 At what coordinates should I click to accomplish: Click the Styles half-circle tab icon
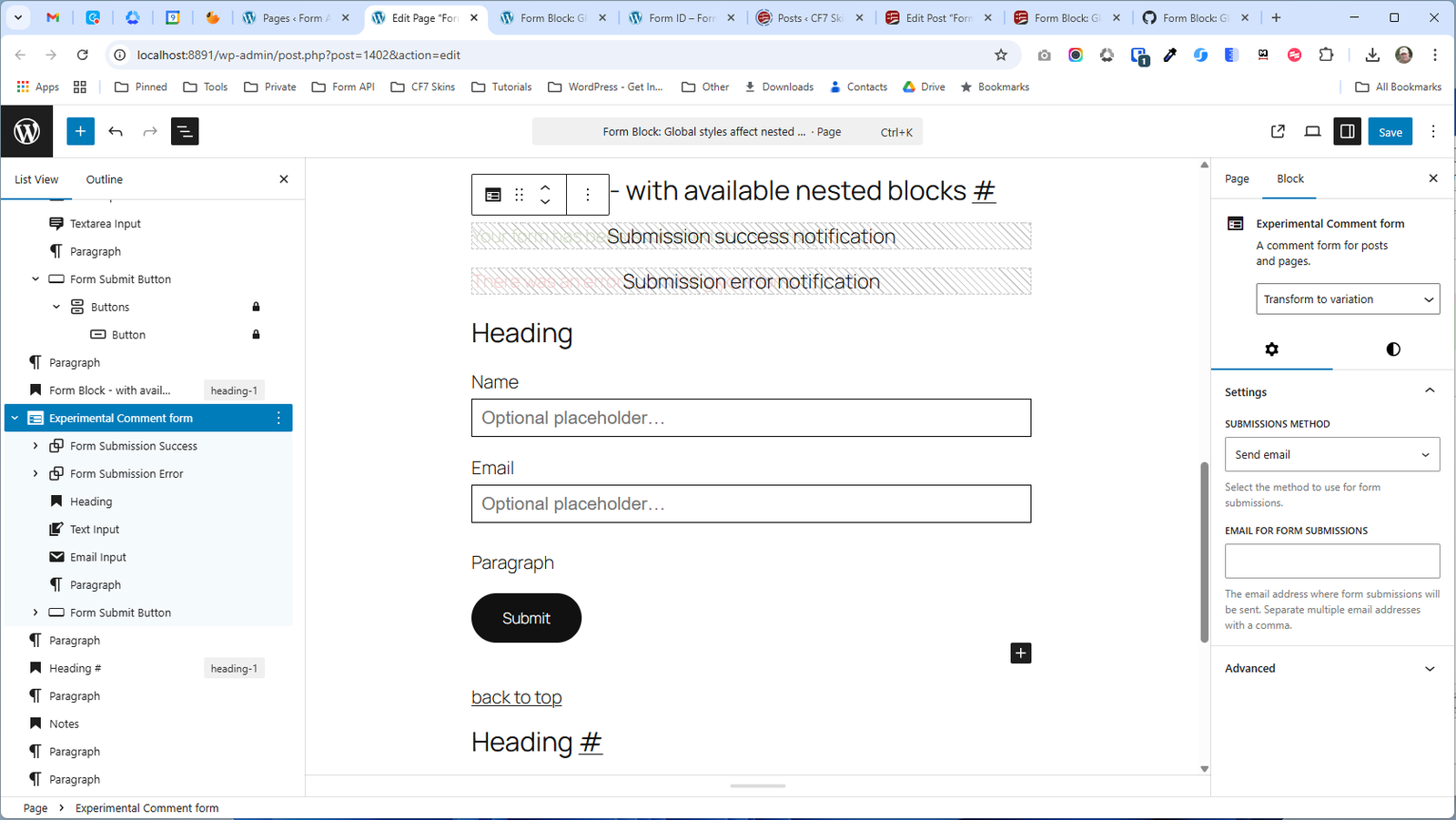[x=1392, y=349]
